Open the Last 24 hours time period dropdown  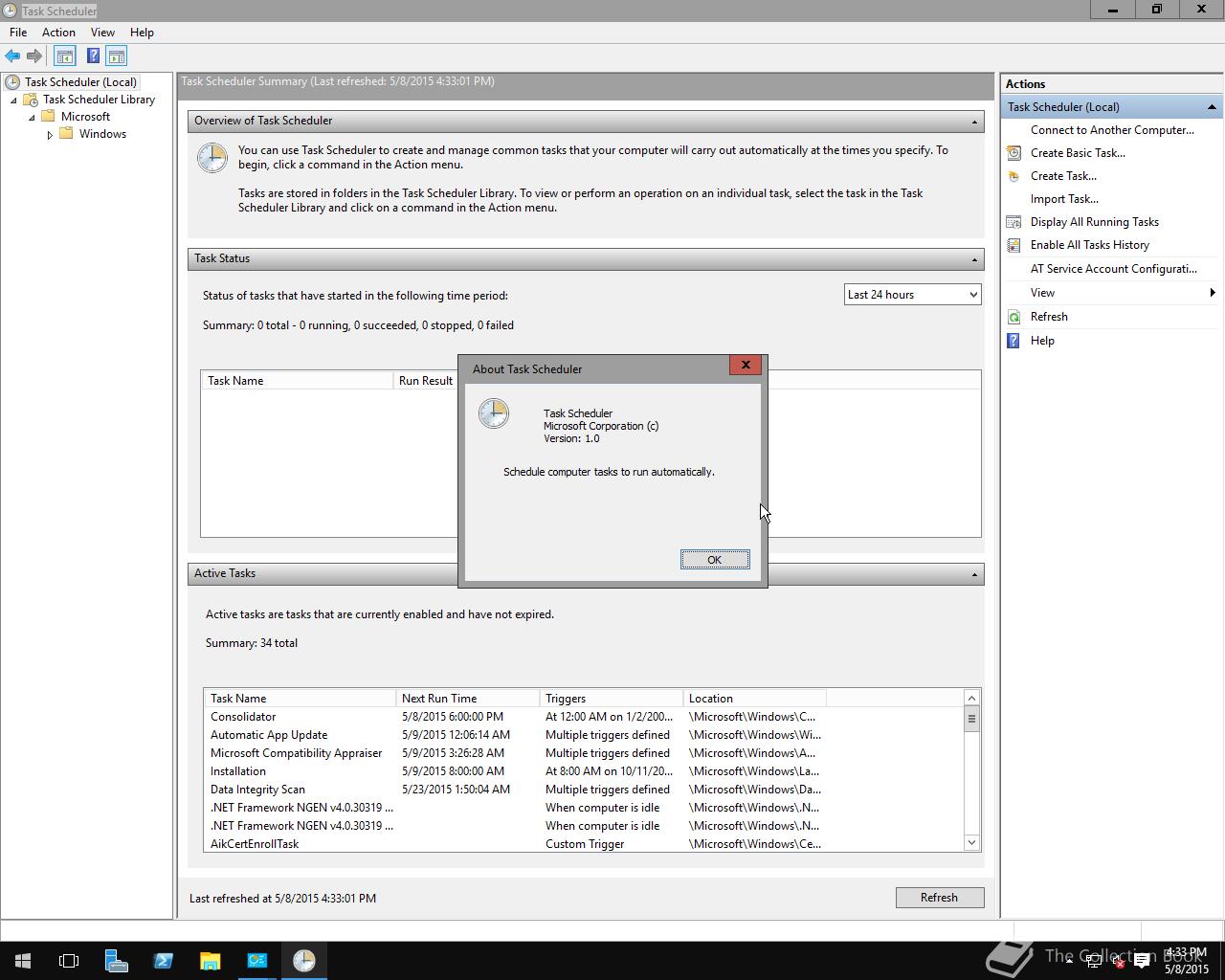click(x=912, y=295)
